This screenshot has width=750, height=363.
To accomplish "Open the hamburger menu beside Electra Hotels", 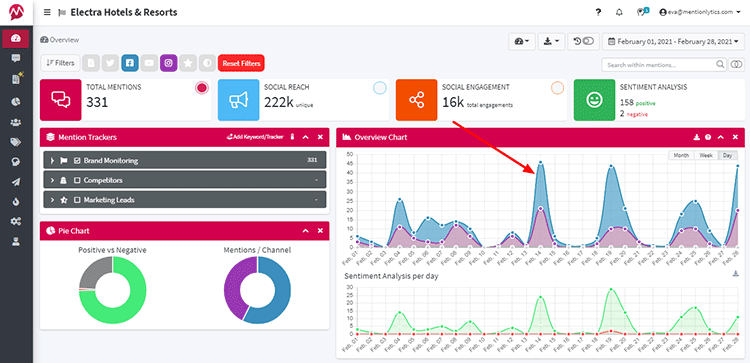I will click(x=47, y=12).
